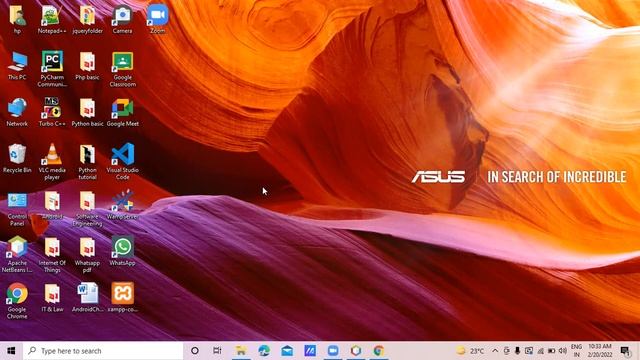Click the Type here to search box
The image size is (640, 360).
103,351
